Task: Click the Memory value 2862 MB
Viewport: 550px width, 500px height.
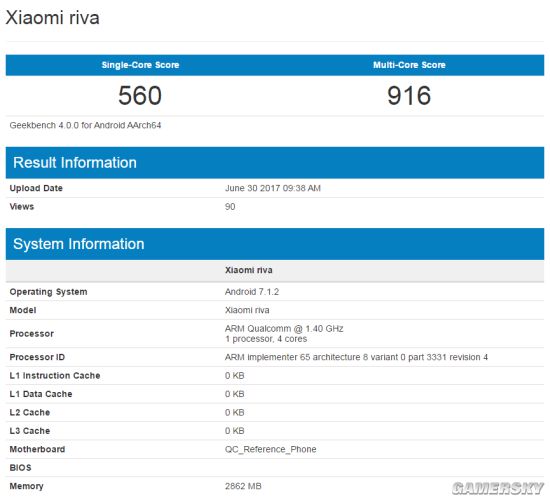Action: [243, 486]
